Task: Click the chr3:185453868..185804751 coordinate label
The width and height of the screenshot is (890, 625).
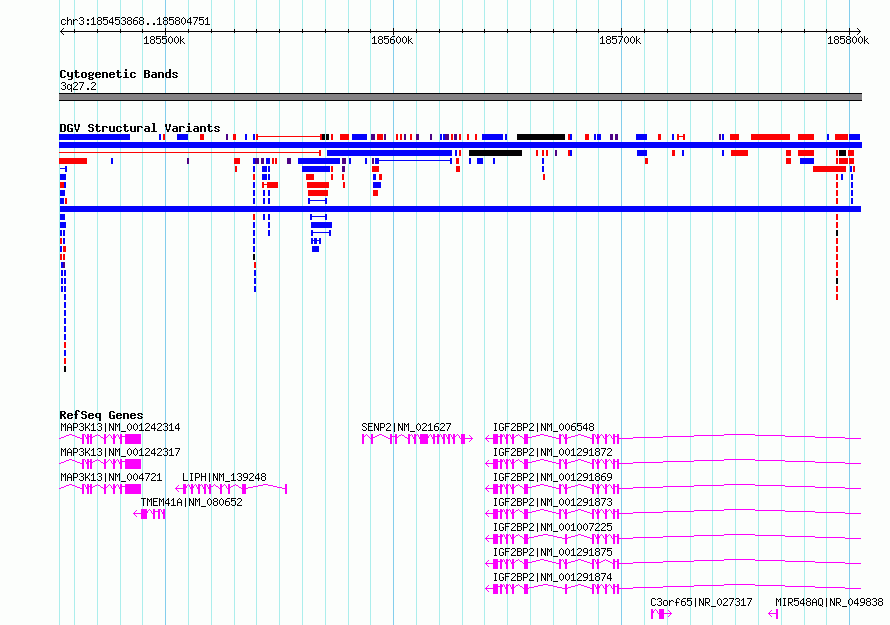Action: pos(135,21)
